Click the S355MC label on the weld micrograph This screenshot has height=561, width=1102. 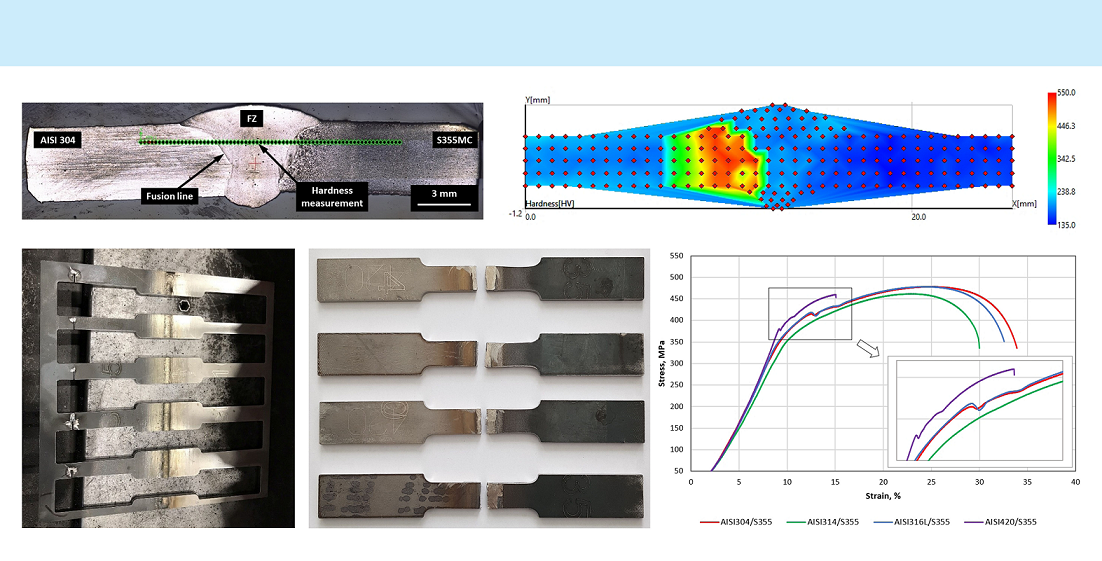[x=453, y=140]
